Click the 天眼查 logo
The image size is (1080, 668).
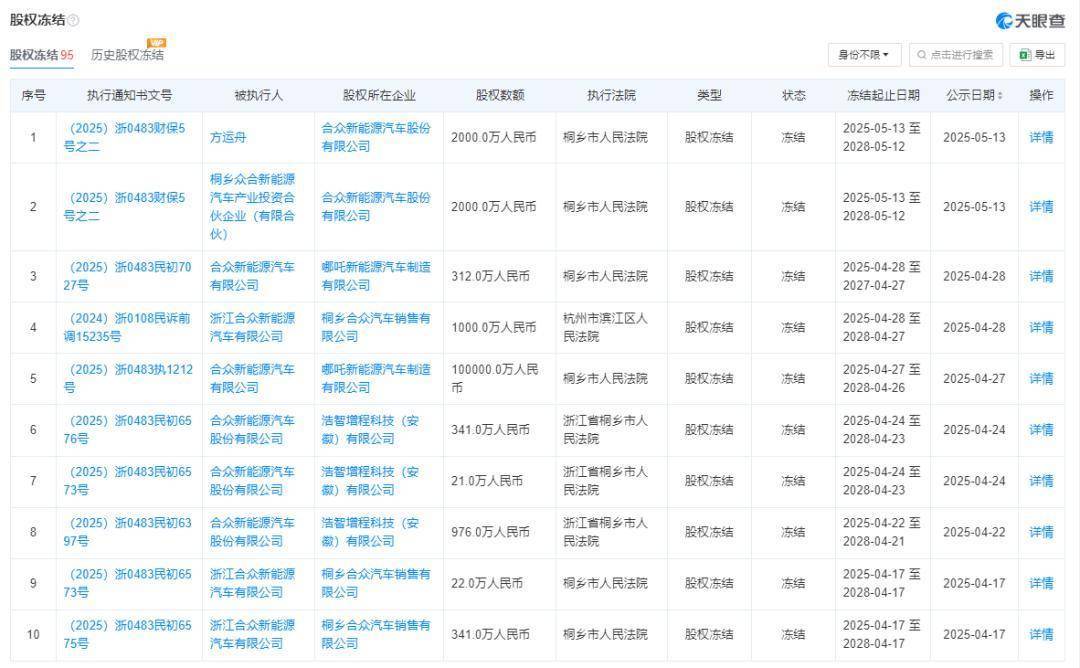point(1030,21)
